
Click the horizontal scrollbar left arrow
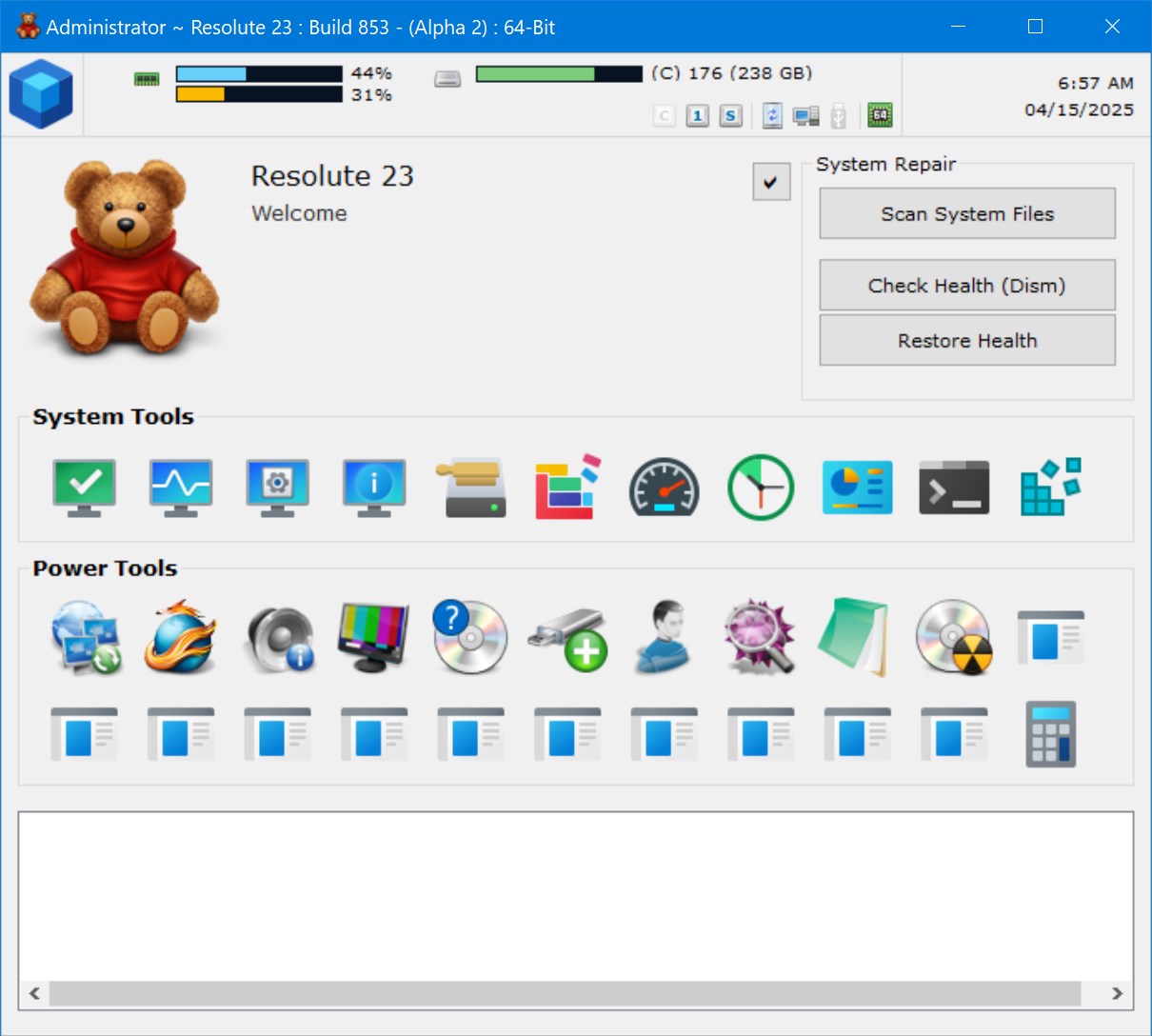point(34,993)
